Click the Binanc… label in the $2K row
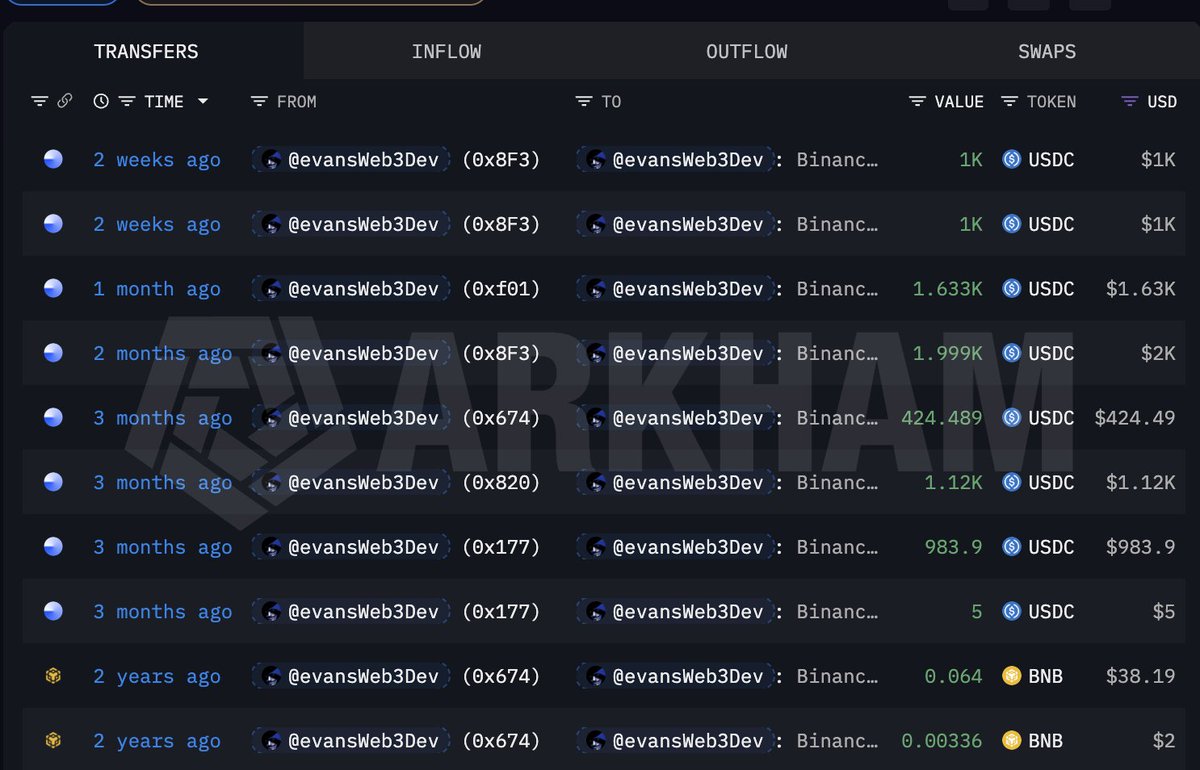This screenshot has height=770, width=1200. [x=838, y=353]
